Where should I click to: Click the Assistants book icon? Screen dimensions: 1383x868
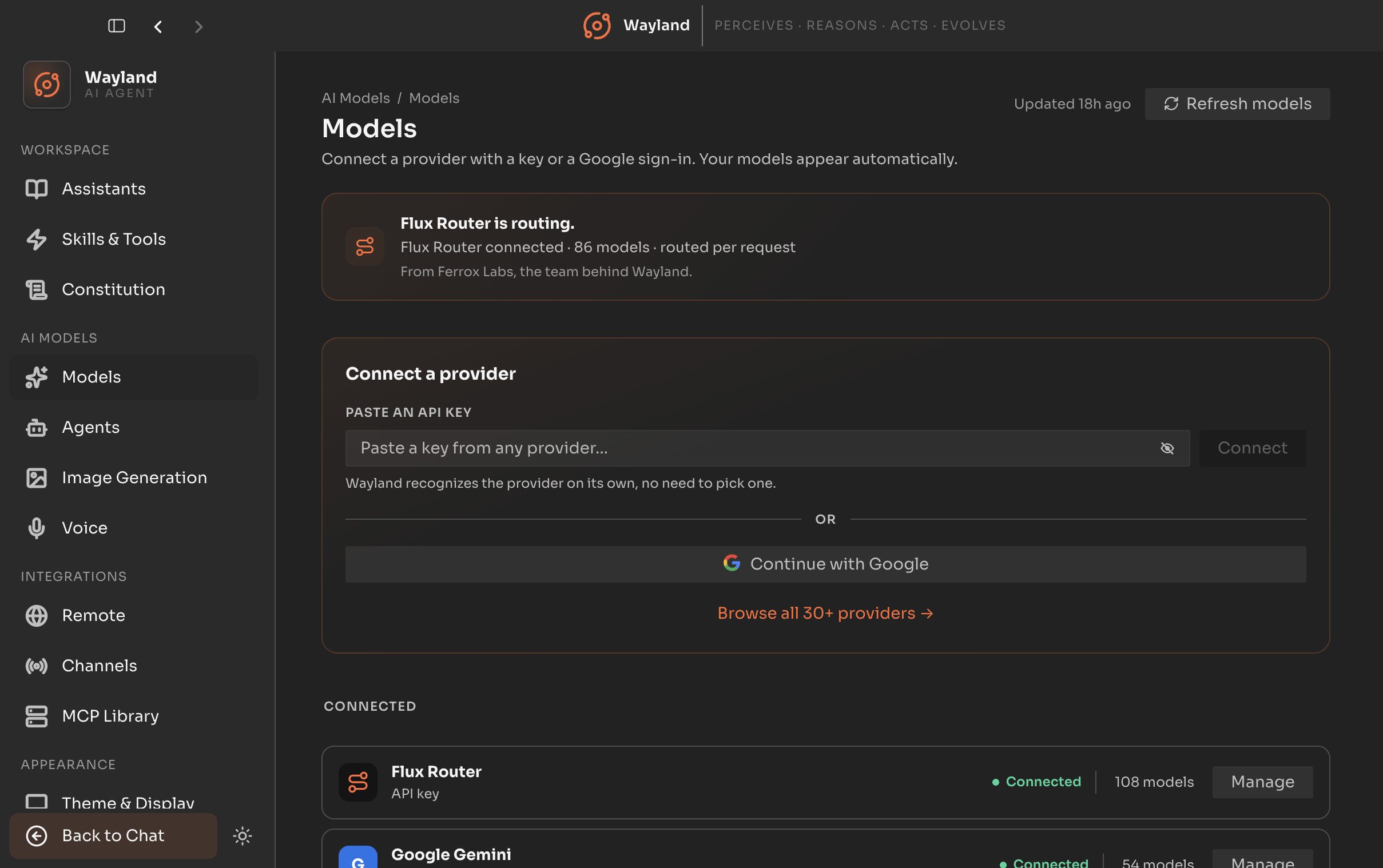[36, 189]
